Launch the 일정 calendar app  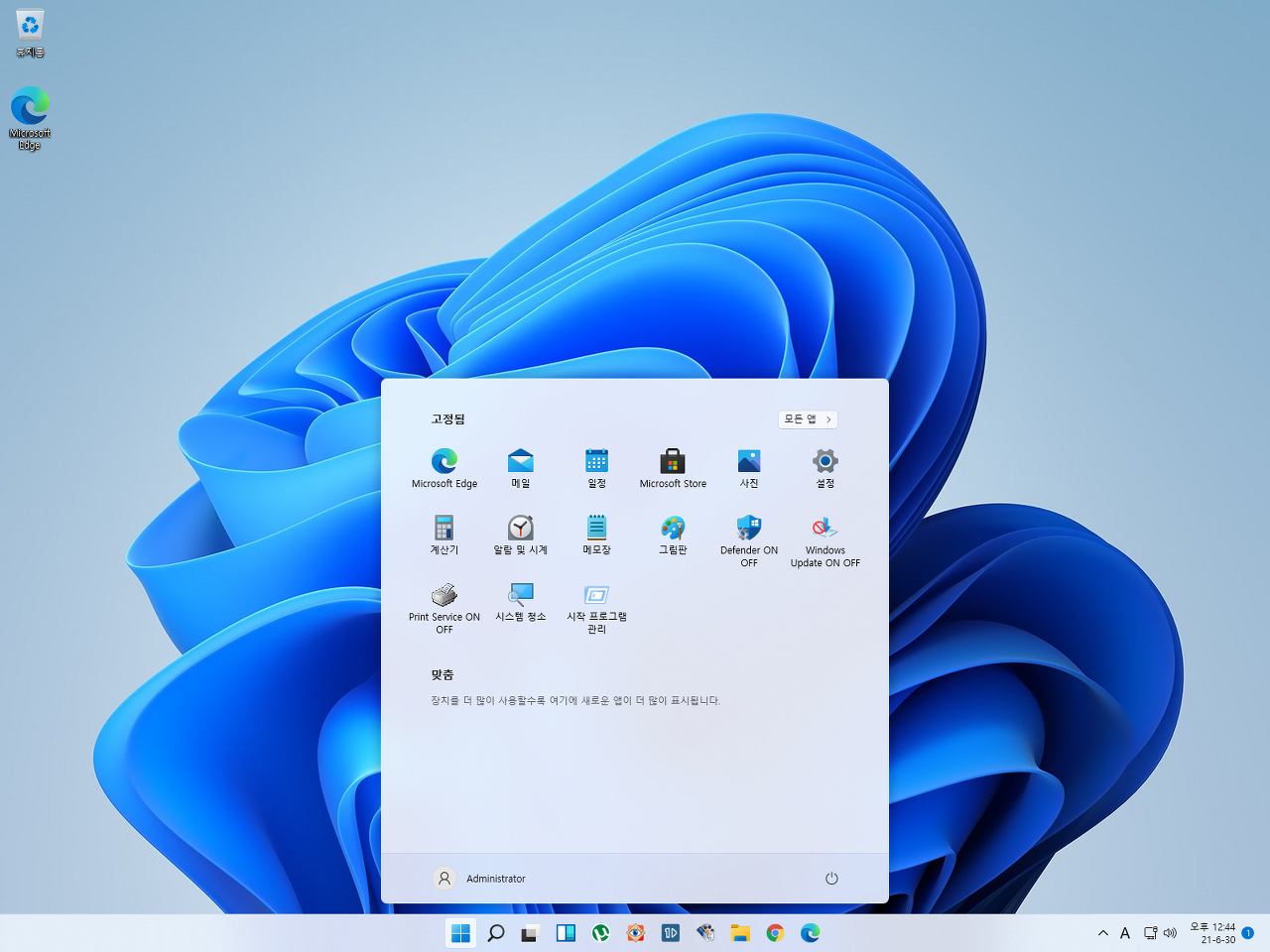[x=596, y=468]
